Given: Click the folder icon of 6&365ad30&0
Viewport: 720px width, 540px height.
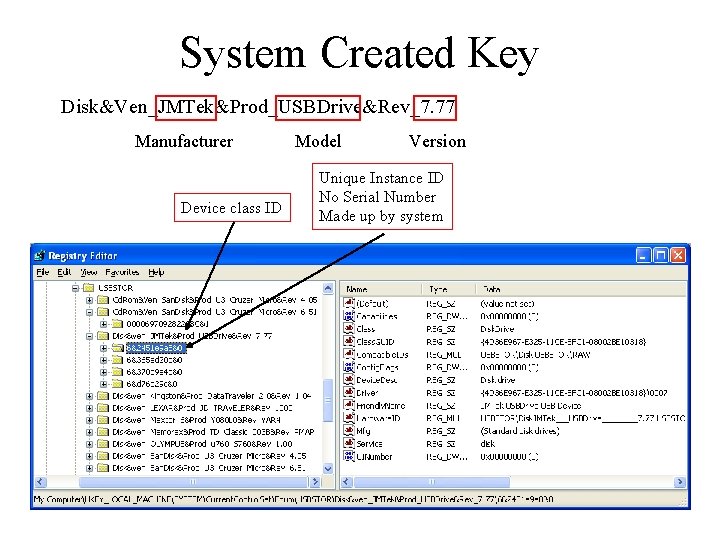Looking at the screenshot, I should click(x=118, y=360).
